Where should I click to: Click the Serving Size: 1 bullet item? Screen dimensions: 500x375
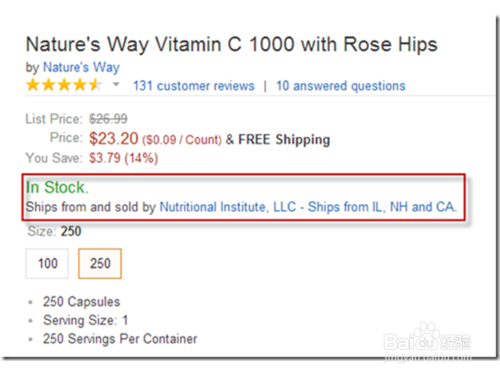(86, 321)
